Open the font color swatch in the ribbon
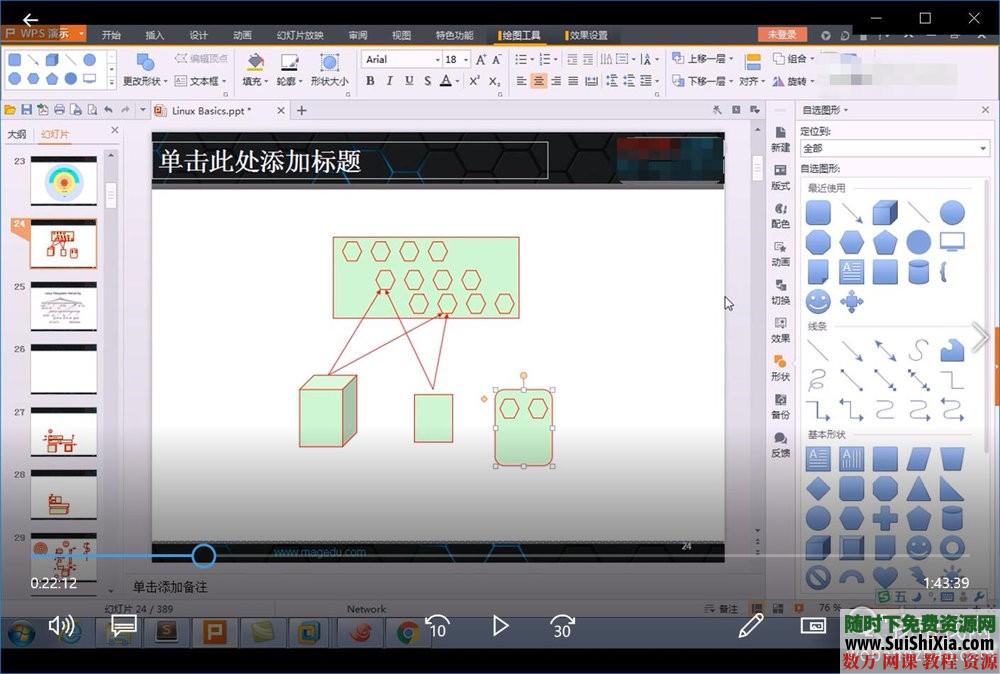1000x674 pixels. (446, 81)
